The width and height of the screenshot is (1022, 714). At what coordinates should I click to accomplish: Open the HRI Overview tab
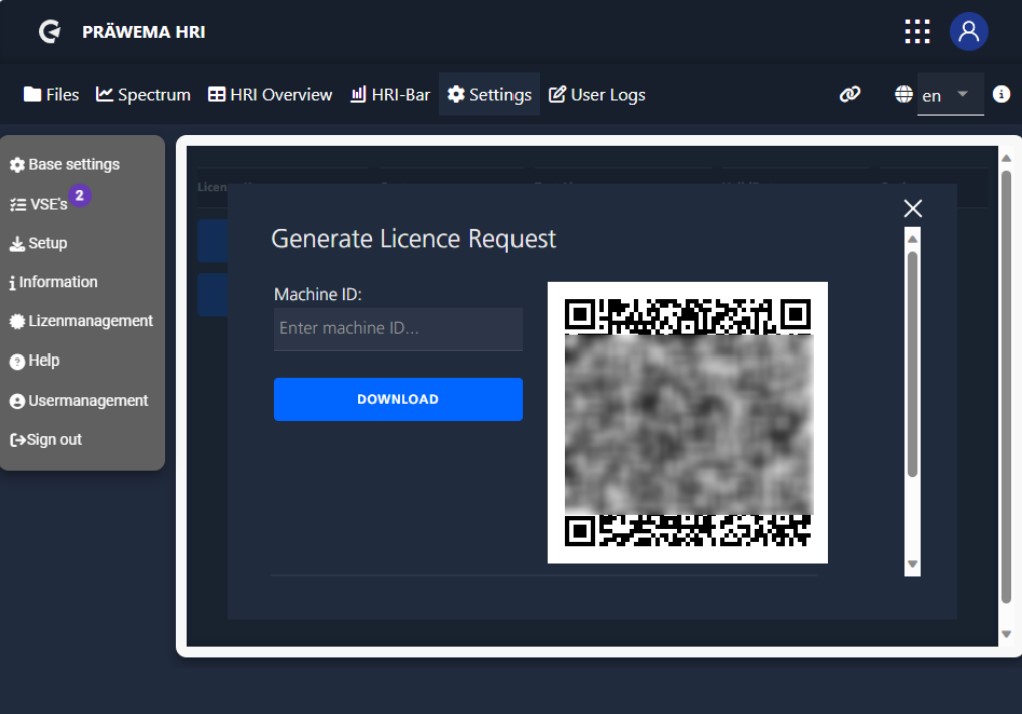pos(270,95)
